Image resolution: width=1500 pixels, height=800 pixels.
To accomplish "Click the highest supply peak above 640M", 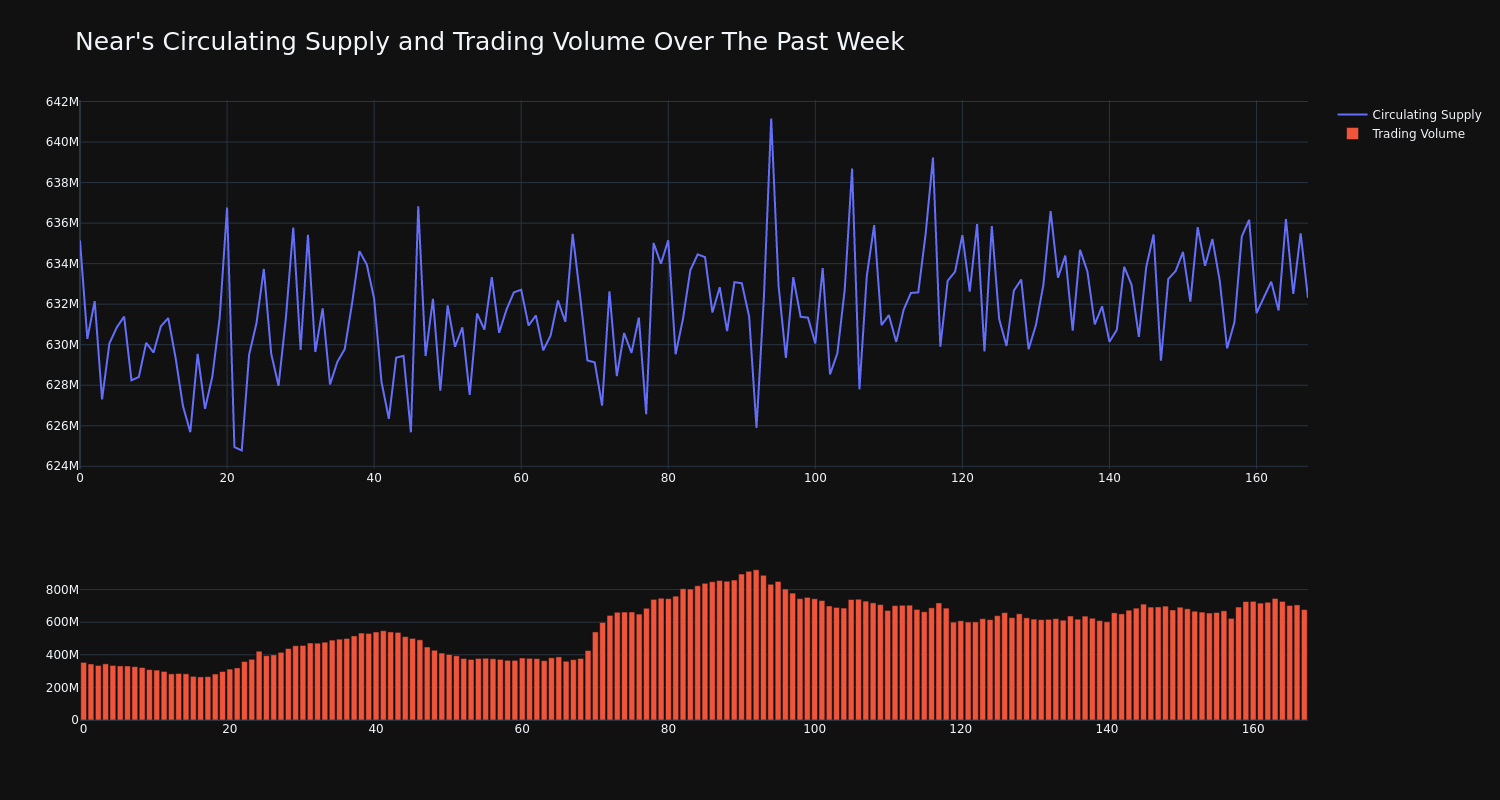I will pos(771,120).
